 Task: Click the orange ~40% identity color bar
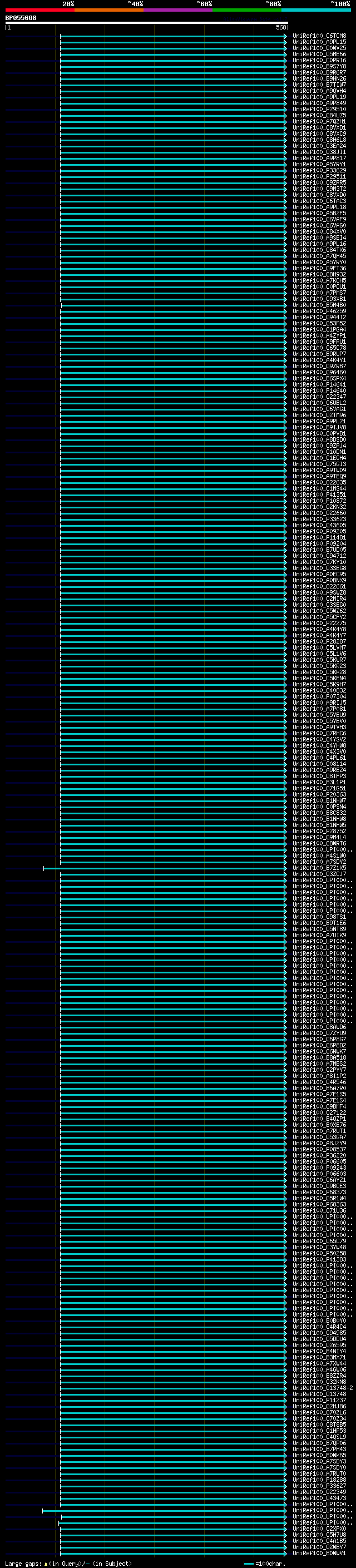(x=109, y=10)
